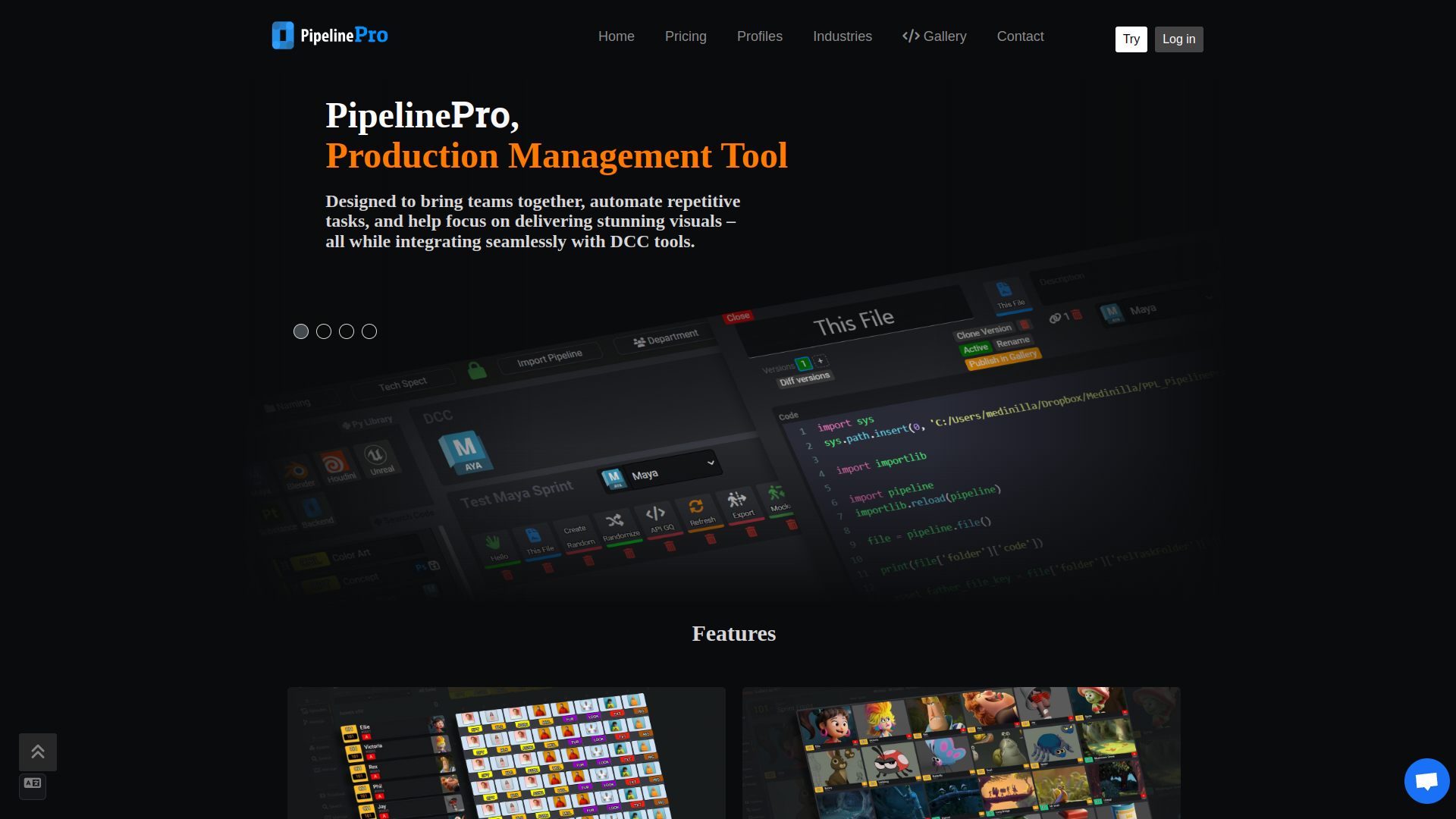This screenshot has height=819, width=1456.
Task: Click the Try button
Action: (1131, 39)
